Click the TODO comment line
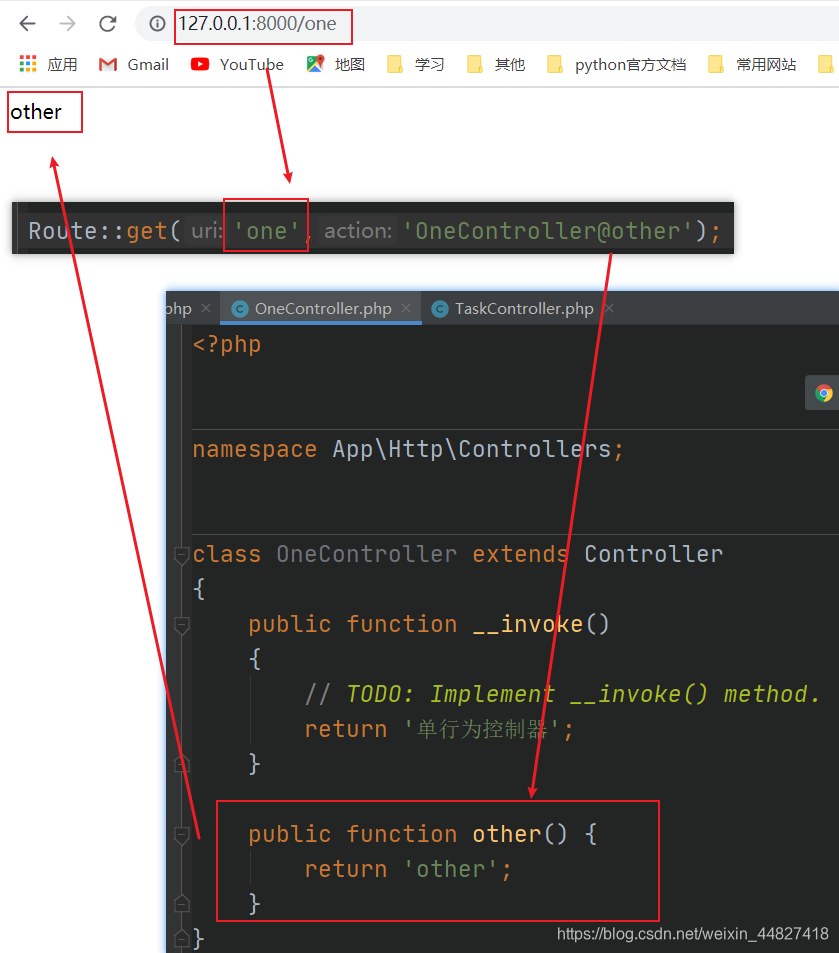This screenshot has width=839, height=953. [x=562, y=694]
